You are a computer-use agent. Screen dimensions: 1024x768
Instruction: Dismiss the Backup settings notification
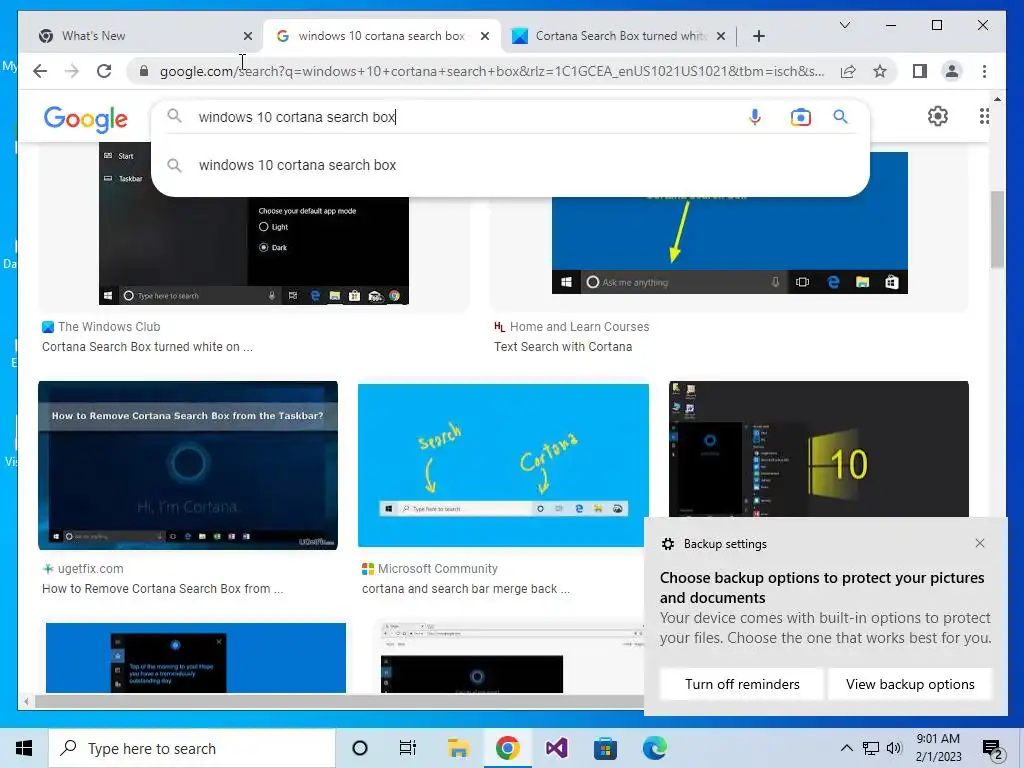[980, 543]
